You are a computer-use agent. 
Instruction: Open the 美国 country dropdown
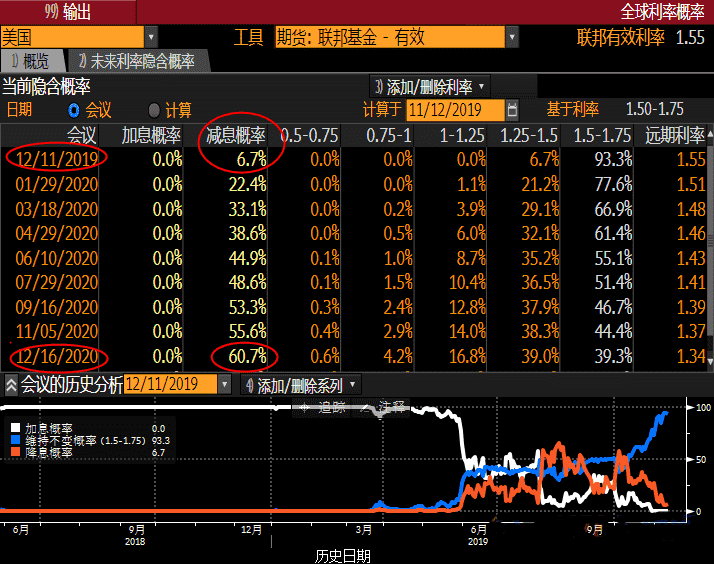[x=150, y=38]
